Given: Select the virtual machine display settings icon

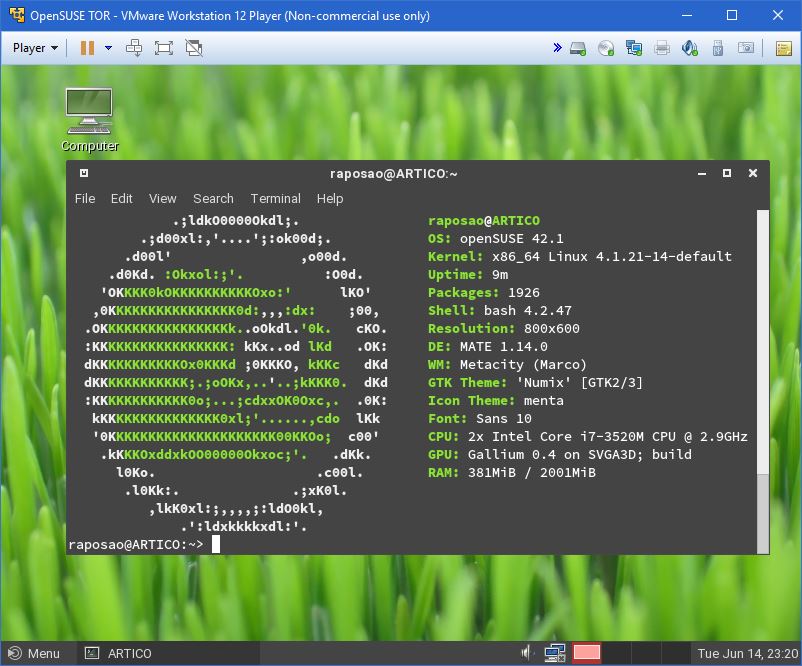Looking at the screenshot, I should click(746, 47).
